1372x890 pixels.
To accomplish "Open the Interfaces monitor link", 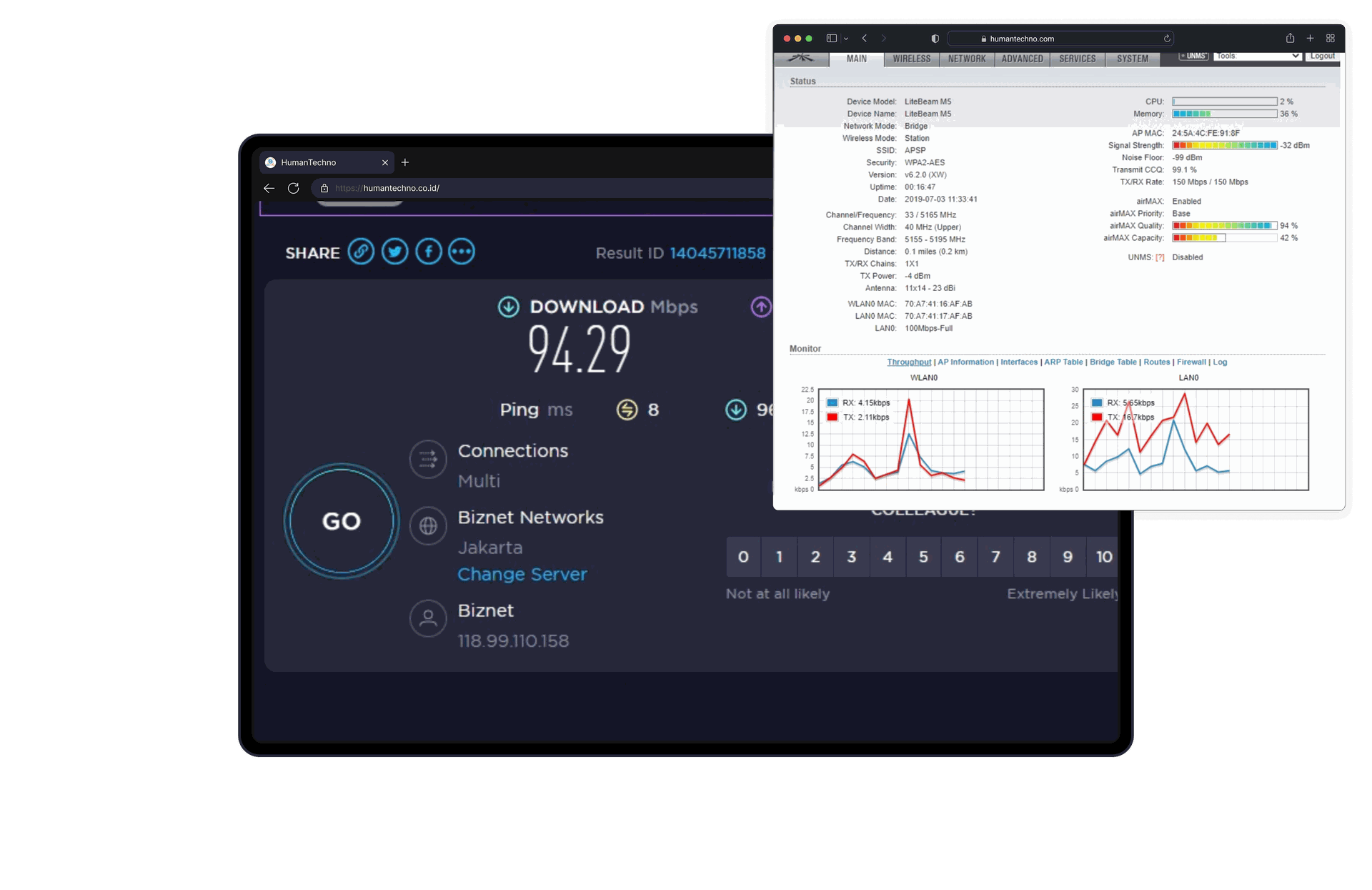I will 1019,362.
